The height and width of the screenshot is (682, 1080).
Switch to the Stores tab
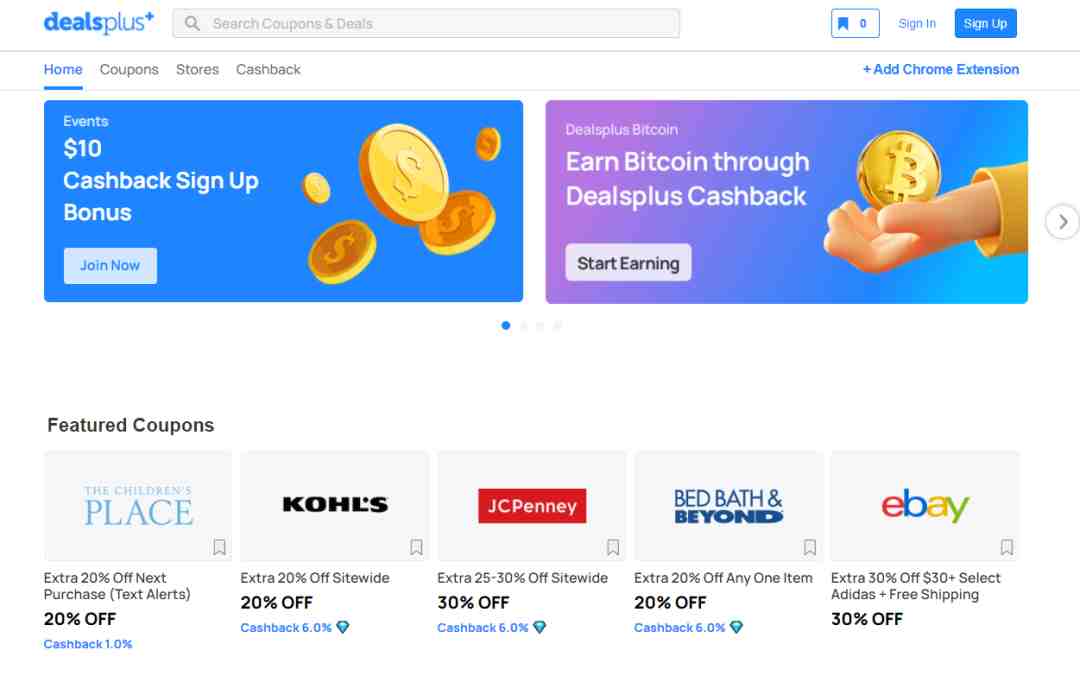pos(197,70)
